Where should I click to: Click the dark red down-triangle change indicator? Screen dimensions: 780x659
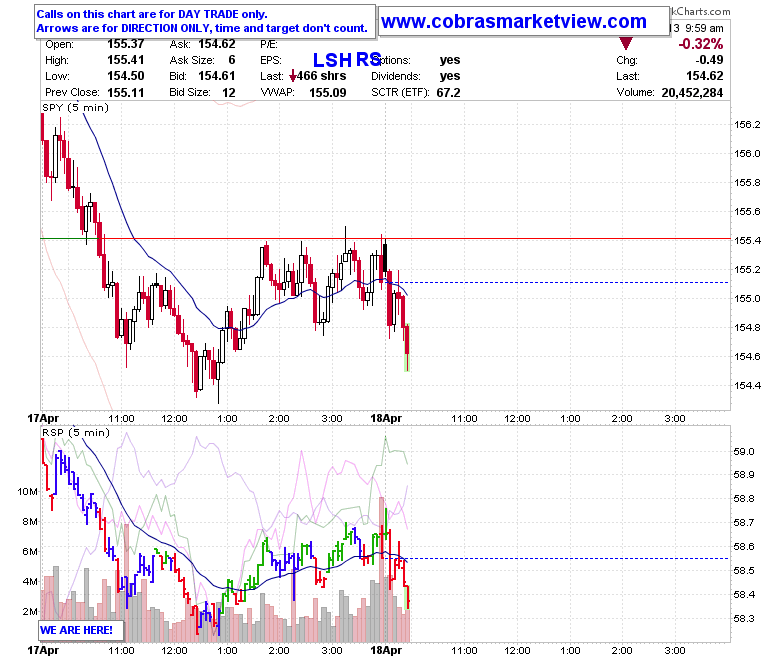(x=626, y=43)
